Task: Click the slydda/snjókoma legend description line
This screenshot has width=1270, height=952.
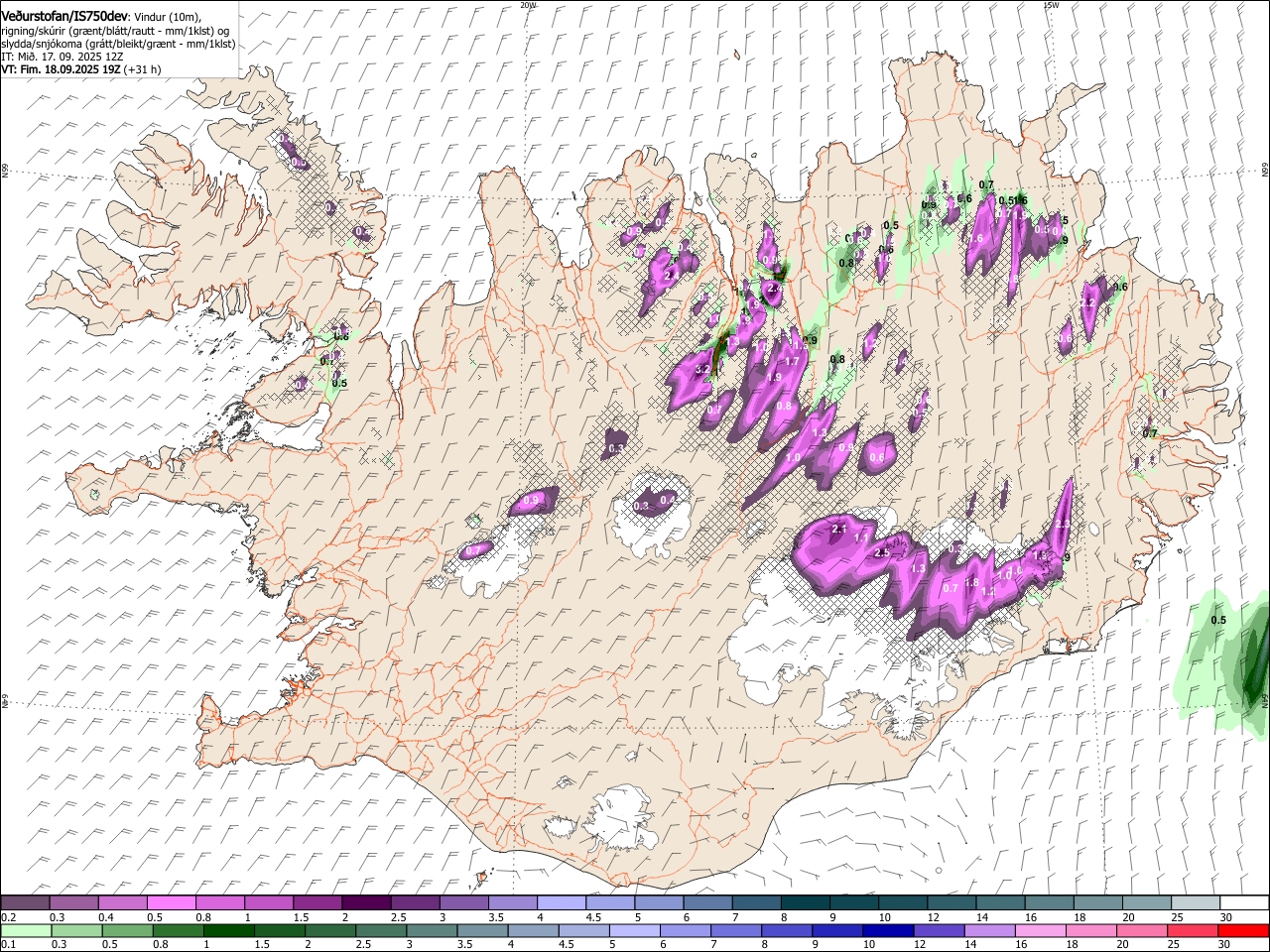Action: pyautogui.click(x=118, y=44)
